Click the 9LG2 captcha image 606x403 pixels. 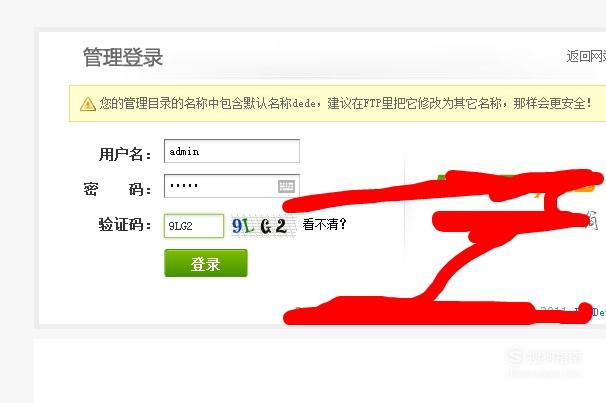263,226
